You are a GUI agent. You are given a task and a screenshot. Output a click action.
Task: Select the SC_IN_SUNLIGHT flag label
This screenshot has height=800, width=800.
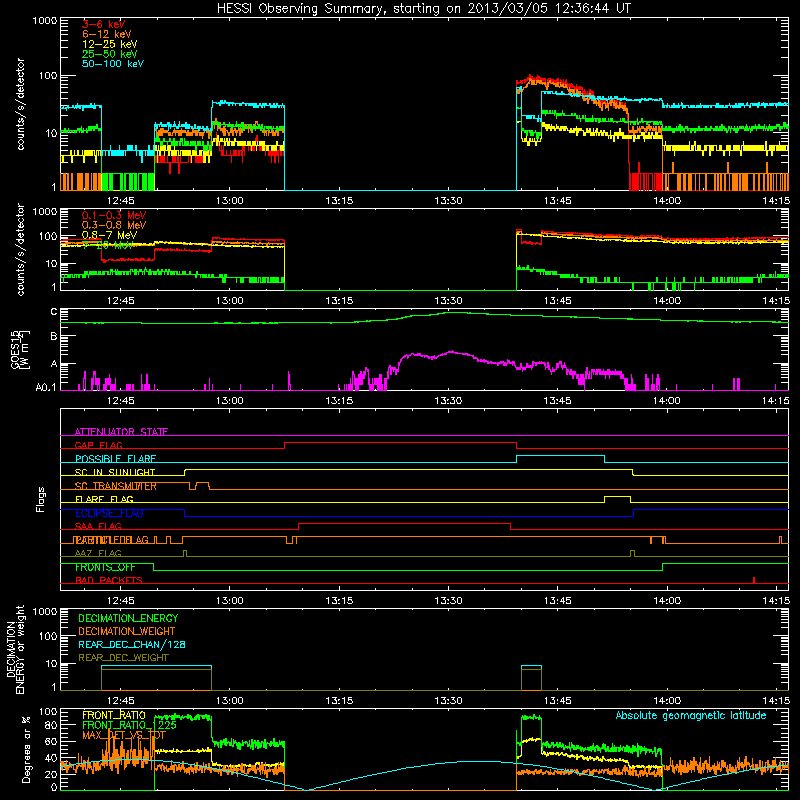[x=115, y=472]
